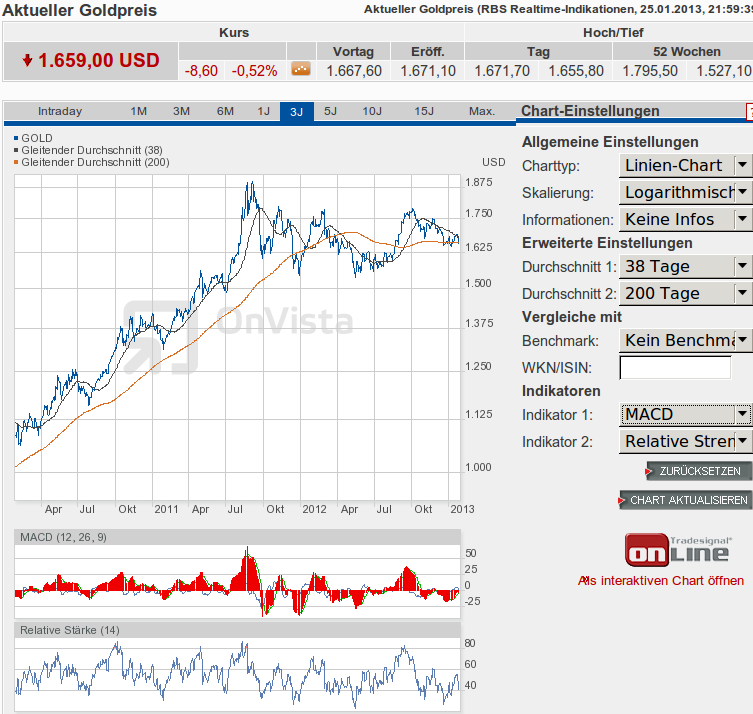
Task: Click the orange chart icon next to -0,52%
Action: click(301, 70)
